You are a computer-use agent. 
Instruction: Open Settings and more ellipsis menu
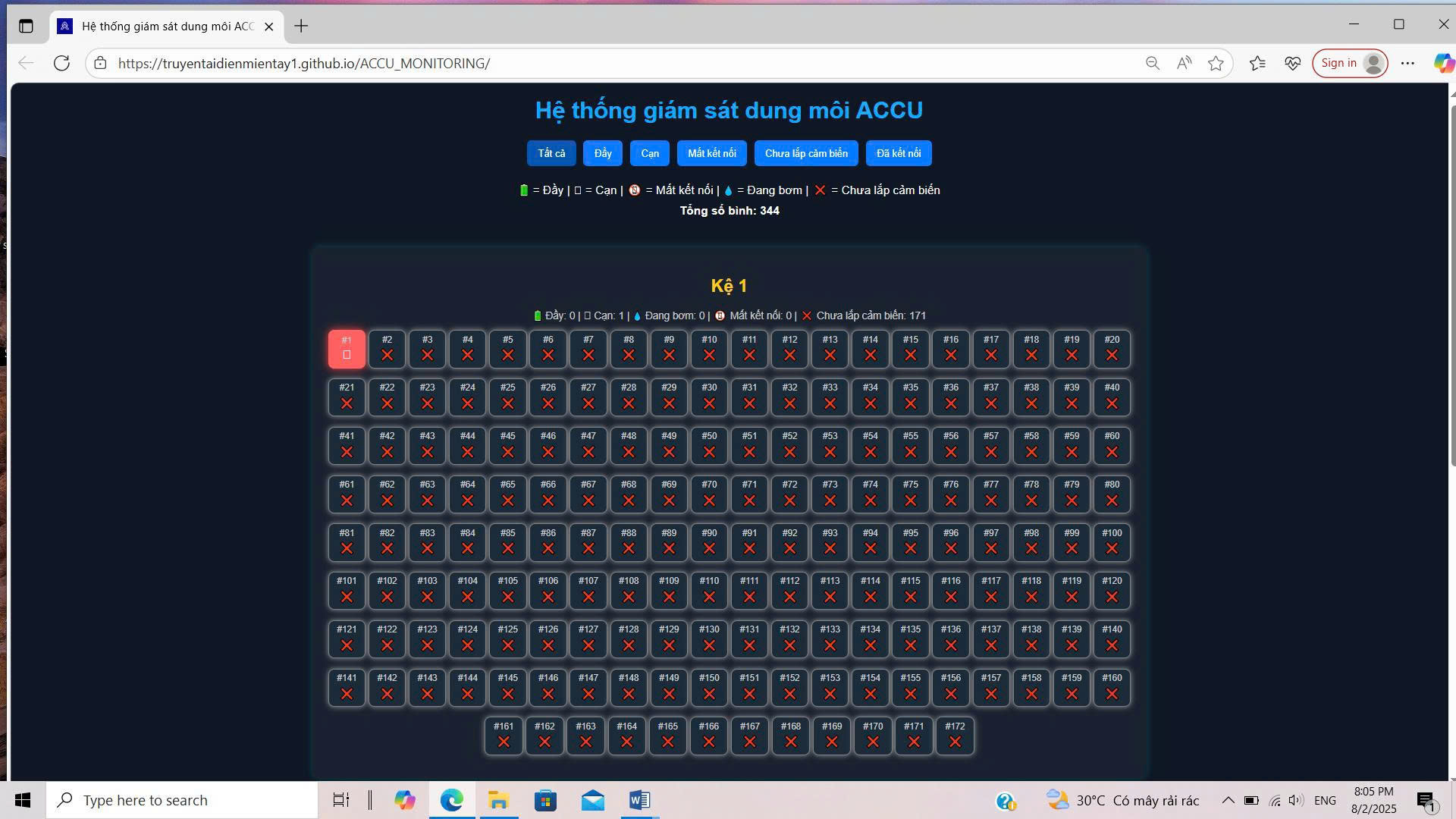[x=1407, y=64]
